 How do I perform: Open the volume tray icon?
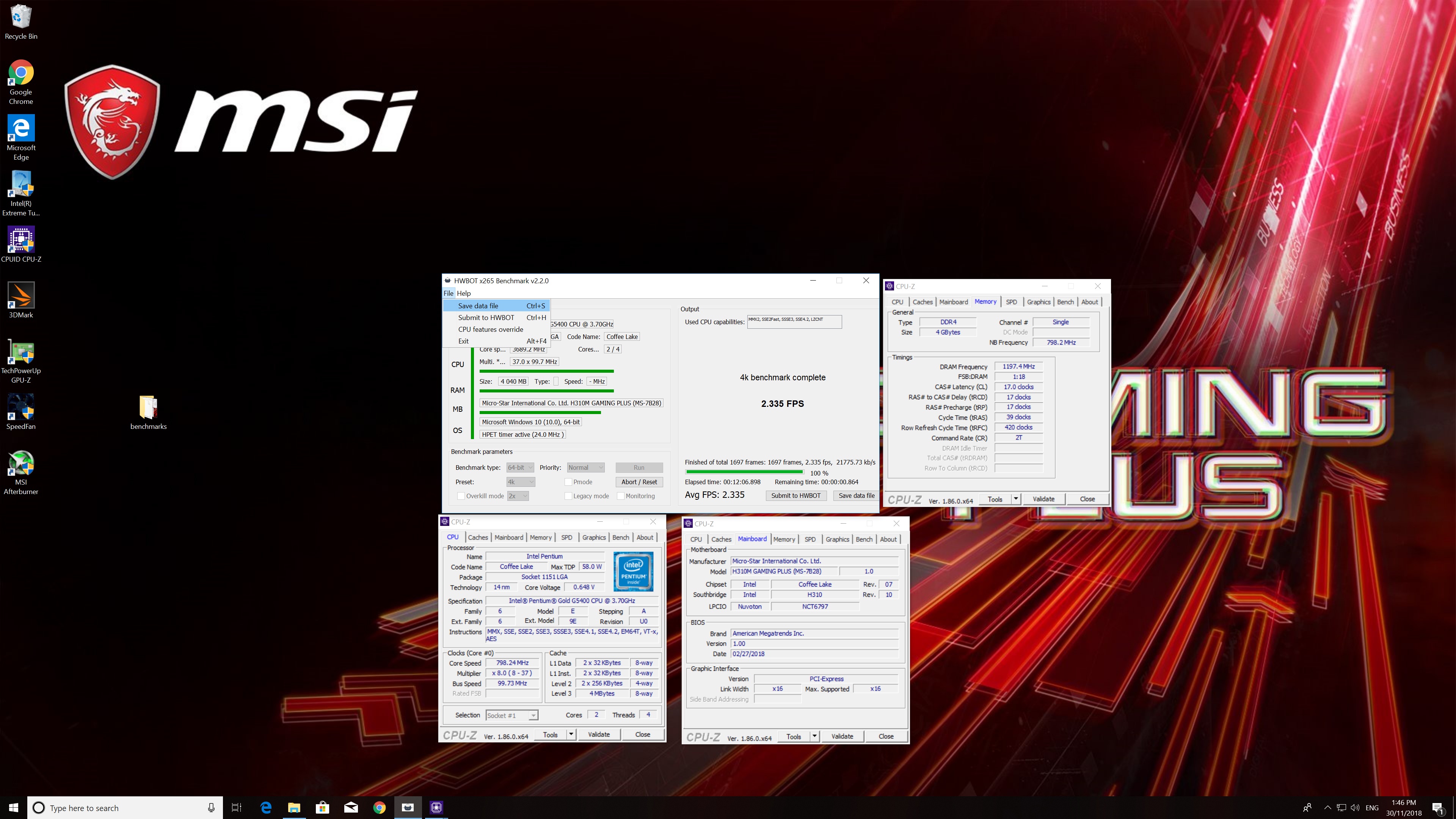[x=1355, y=808]
